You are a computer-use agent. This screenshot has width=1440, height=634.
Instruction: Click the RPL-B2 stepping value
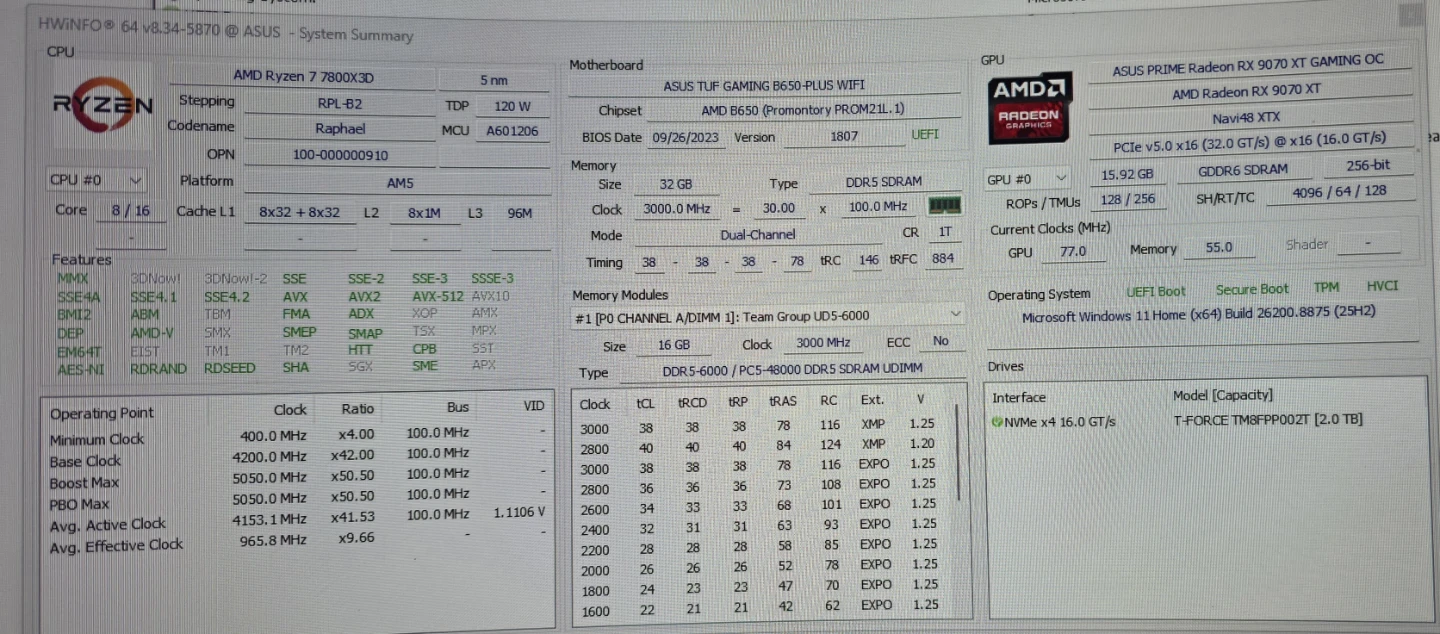click(x=340, y=102)
